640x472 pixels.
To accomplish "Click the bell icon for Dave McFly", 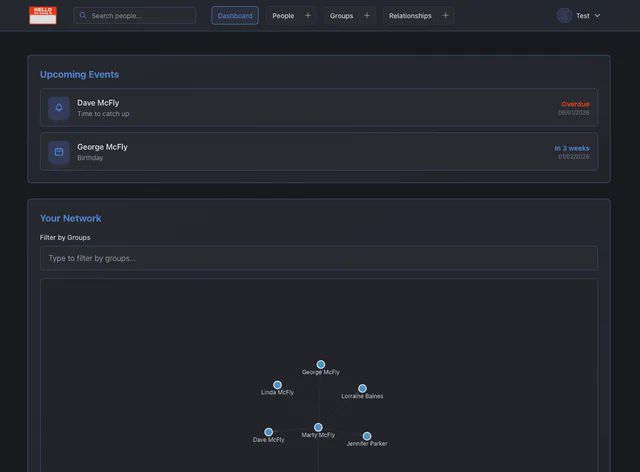I will 59,108.
